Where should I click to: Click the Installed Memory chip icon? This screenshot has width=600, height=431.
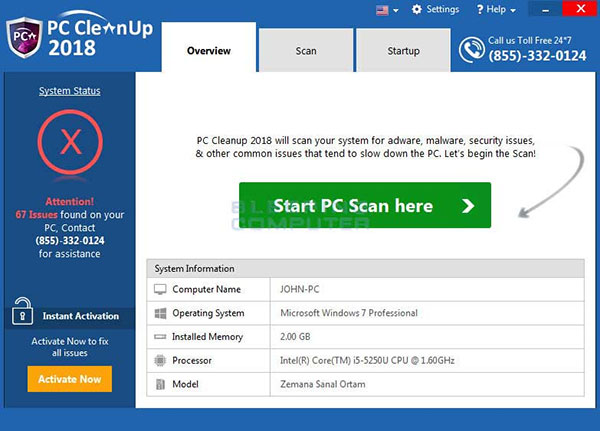click(x=160, y=337)
